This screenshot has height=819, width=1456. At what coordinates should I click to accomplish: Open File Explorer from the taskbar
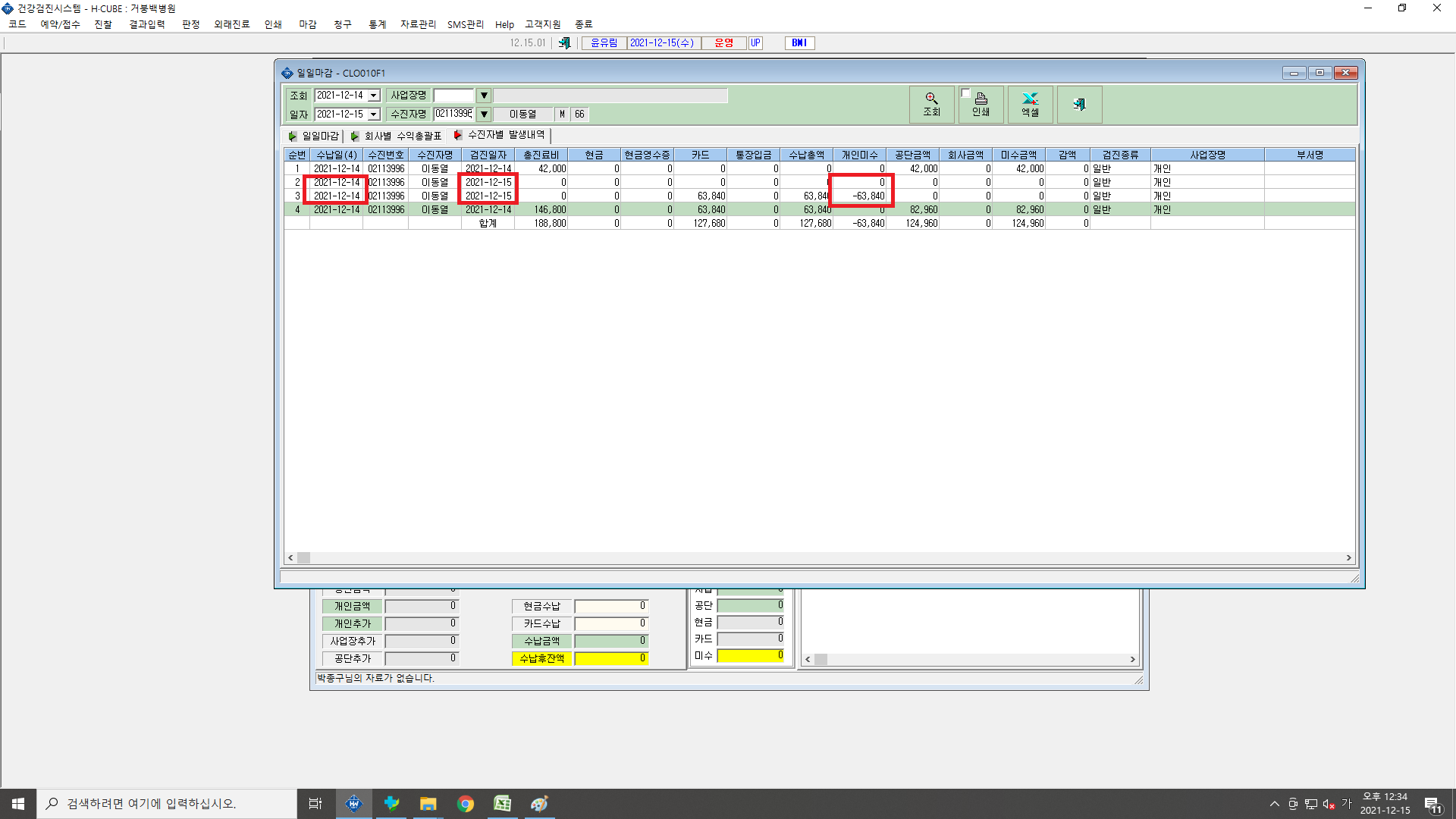pyautogui.click(x=428, y=804)
